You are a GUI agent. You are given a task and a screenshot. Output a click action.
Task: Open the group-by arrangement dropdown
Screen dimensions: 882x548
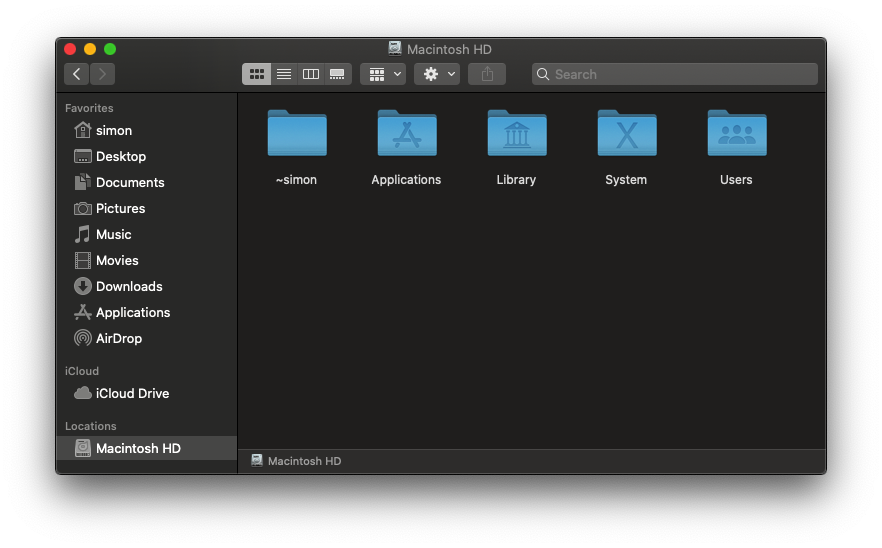click(x=383, y=74)
